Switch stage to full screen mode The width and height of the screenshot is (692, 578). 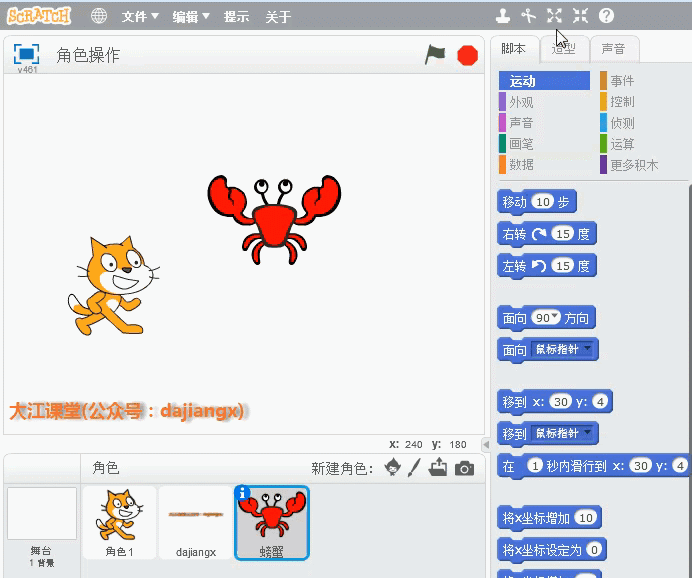coord(26,54)
